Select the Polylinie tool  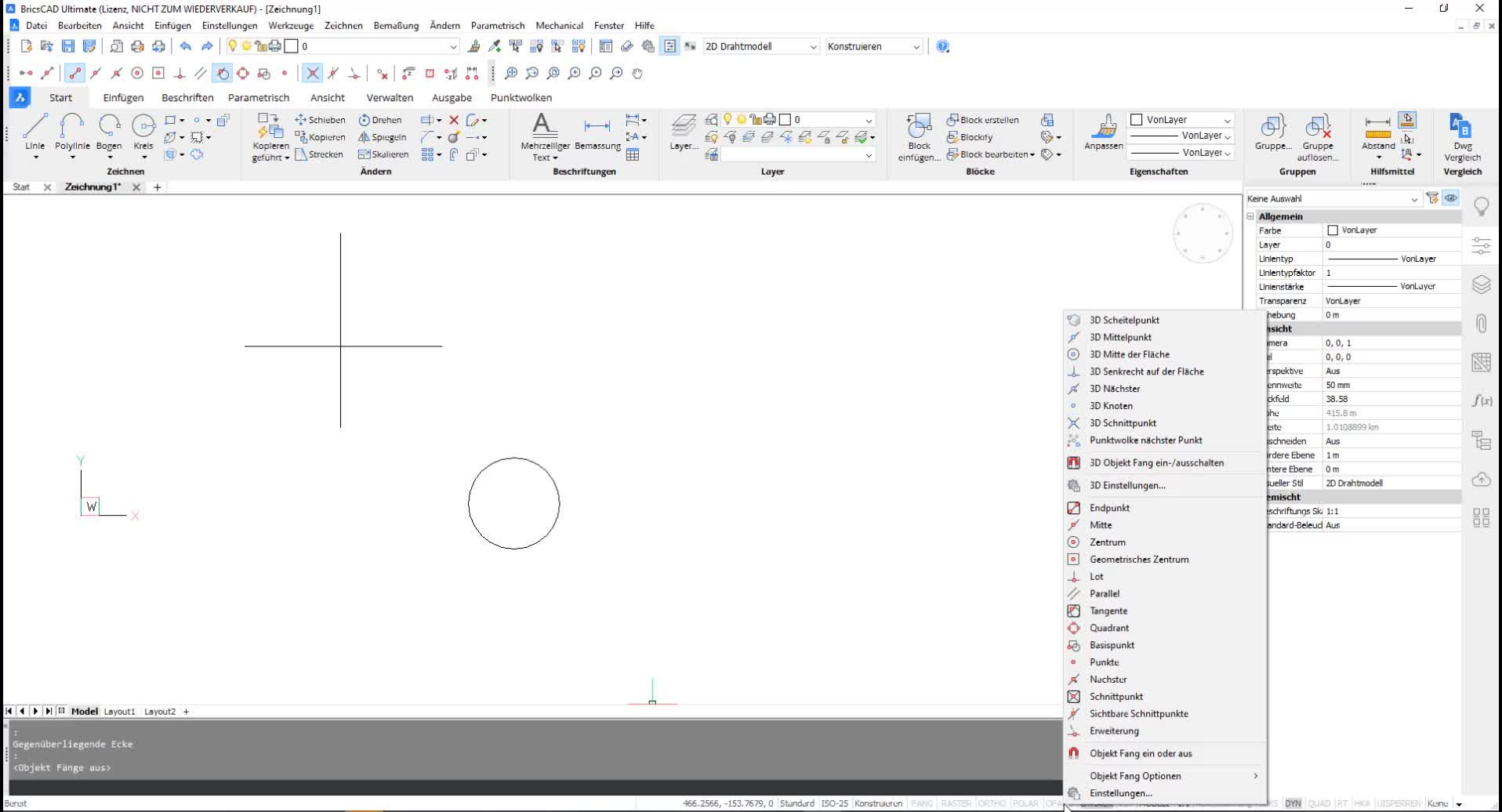[x=72, y=132]
